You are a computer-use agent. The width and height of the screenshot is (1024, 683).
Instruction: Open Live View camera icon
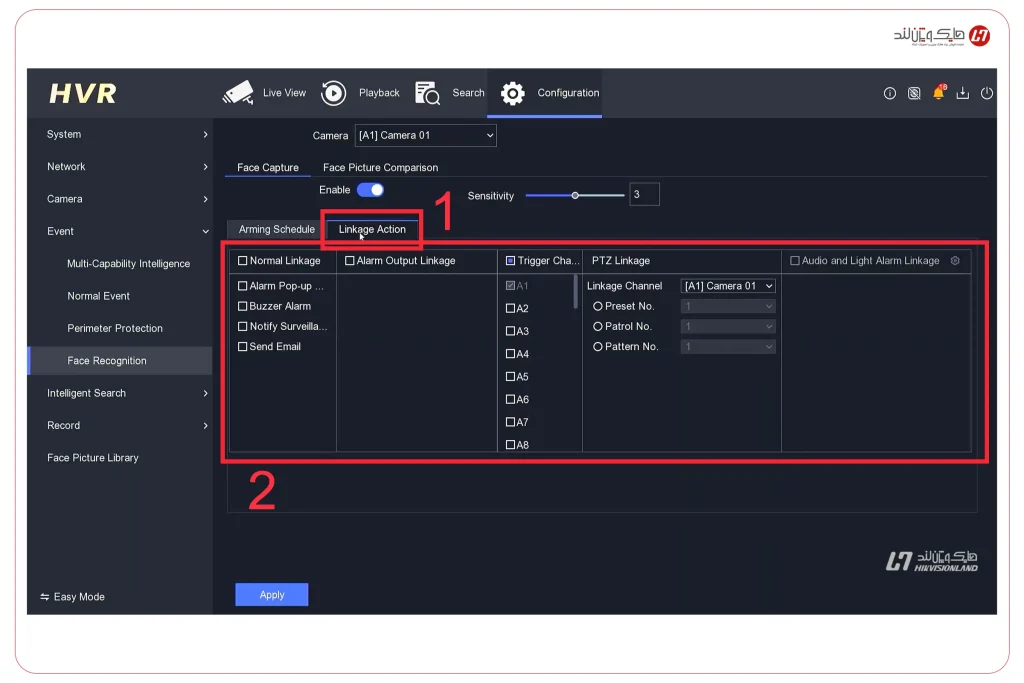(238, 93)
